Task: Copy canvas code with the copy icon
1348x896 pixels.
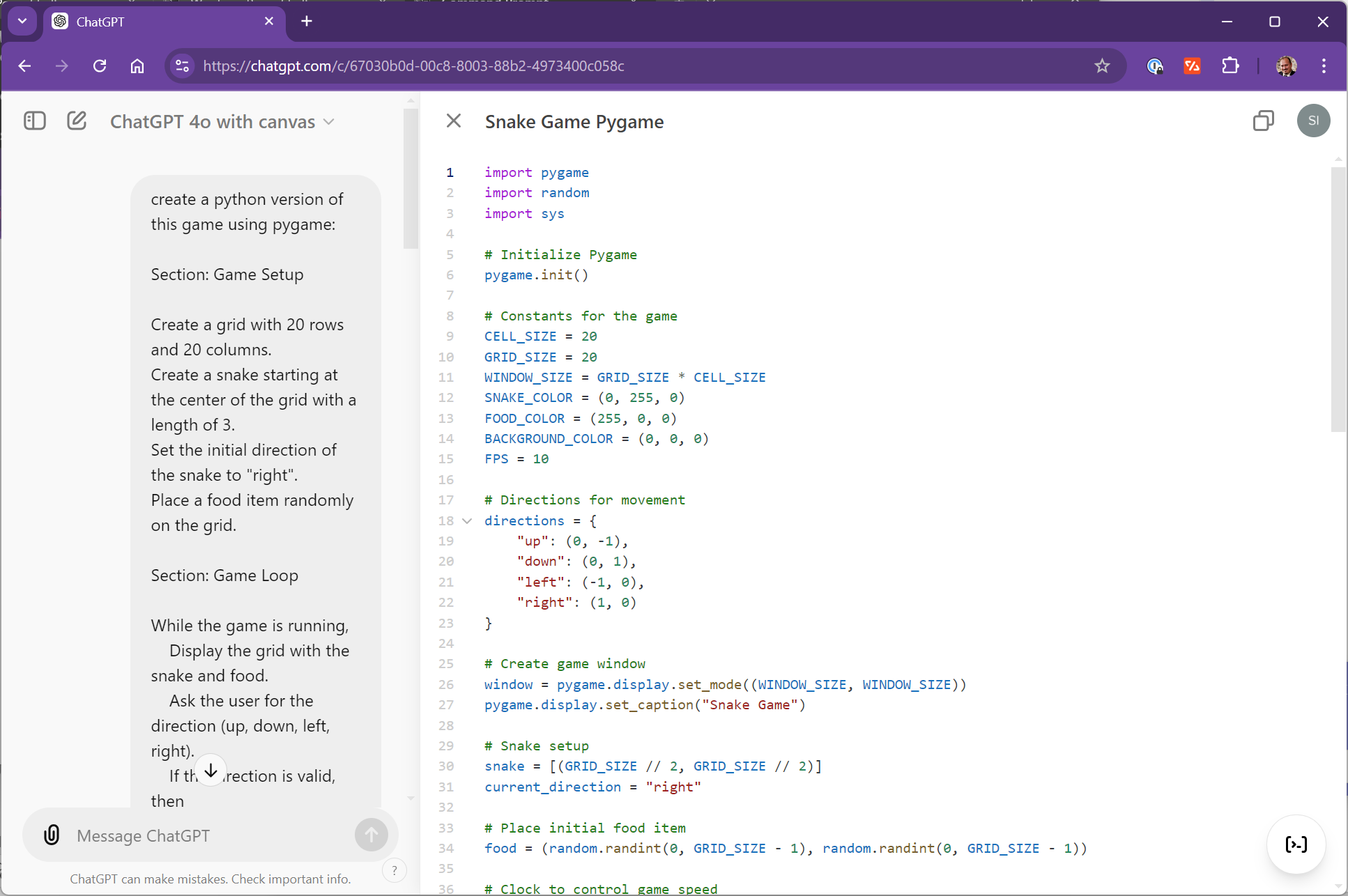Action: [1263, 121]
